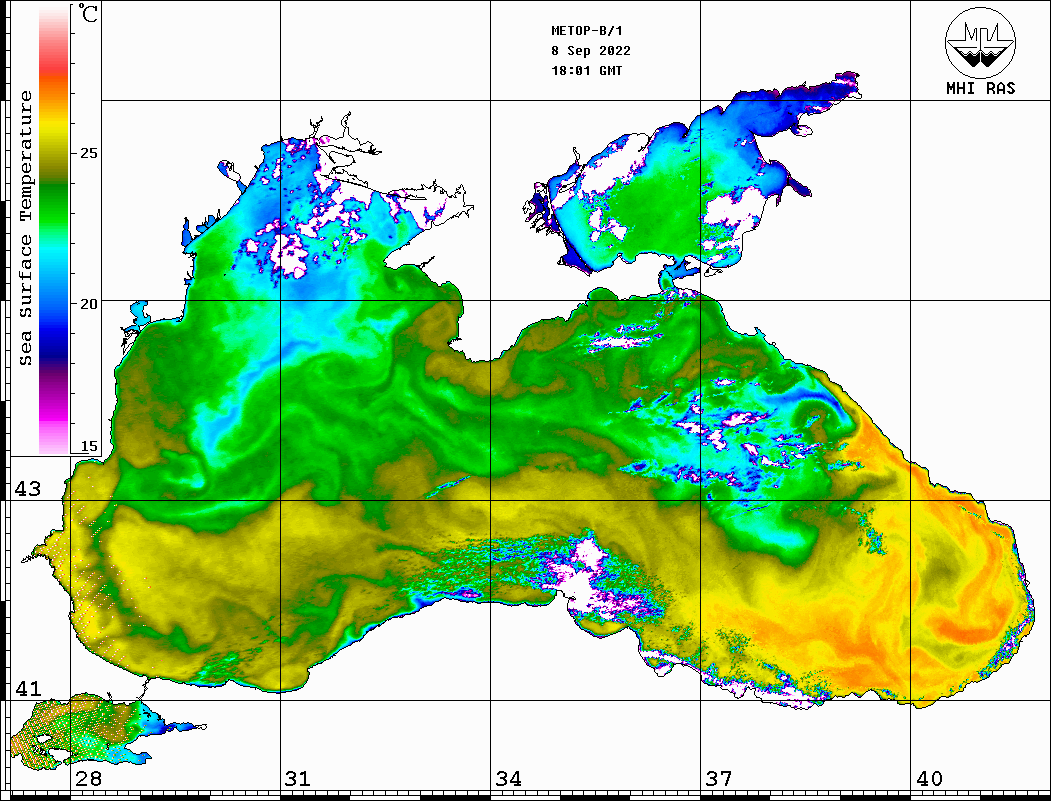The height and width of the screenshot is (801, 1051).
Task: Click the 25 tick label on the legend
Action: click(88, 153)
